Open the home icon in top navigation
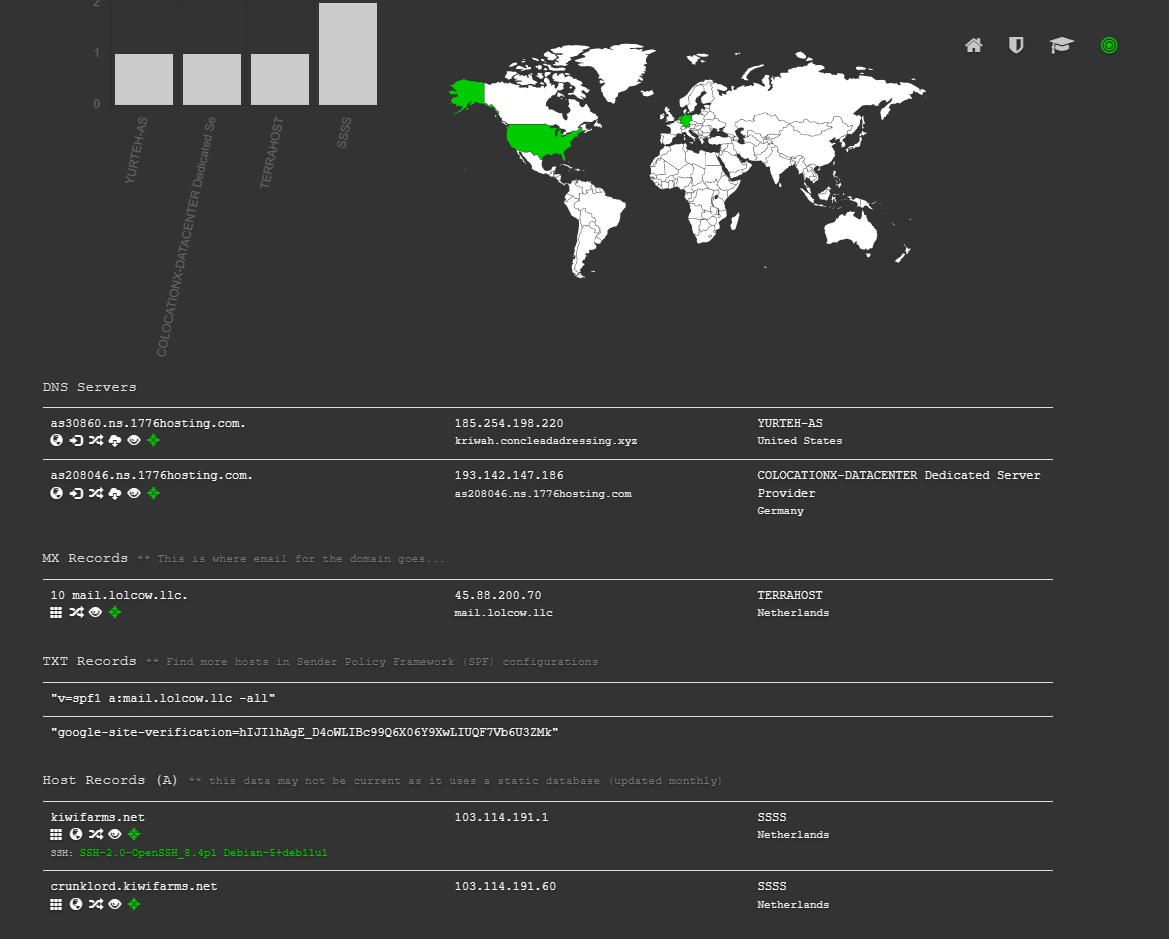Image resolution: width=1169 pixels, height=939 pixels. click(973, 45)
